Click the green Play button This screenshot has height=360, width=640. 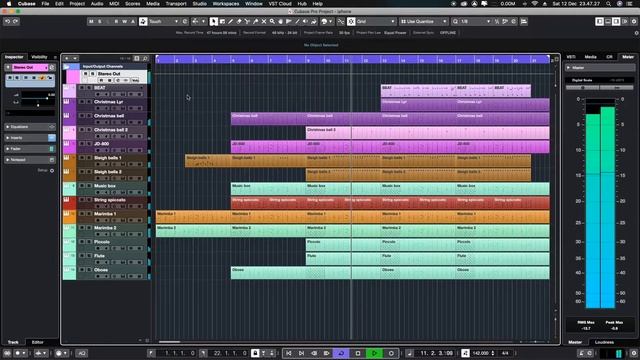374,353
